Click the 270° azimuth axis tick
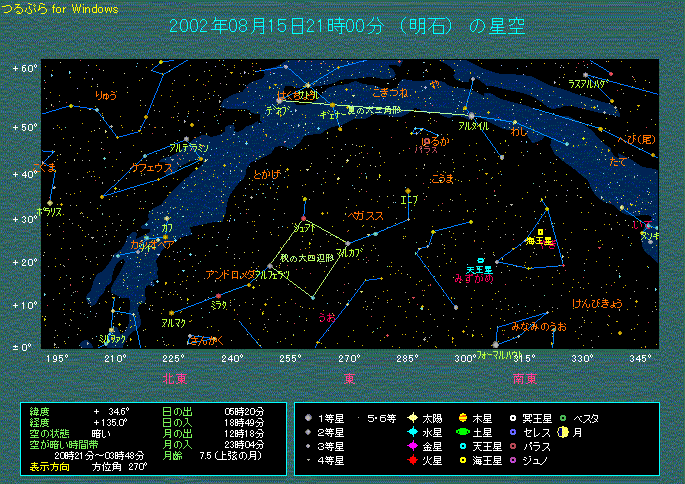 click(349, 357)
